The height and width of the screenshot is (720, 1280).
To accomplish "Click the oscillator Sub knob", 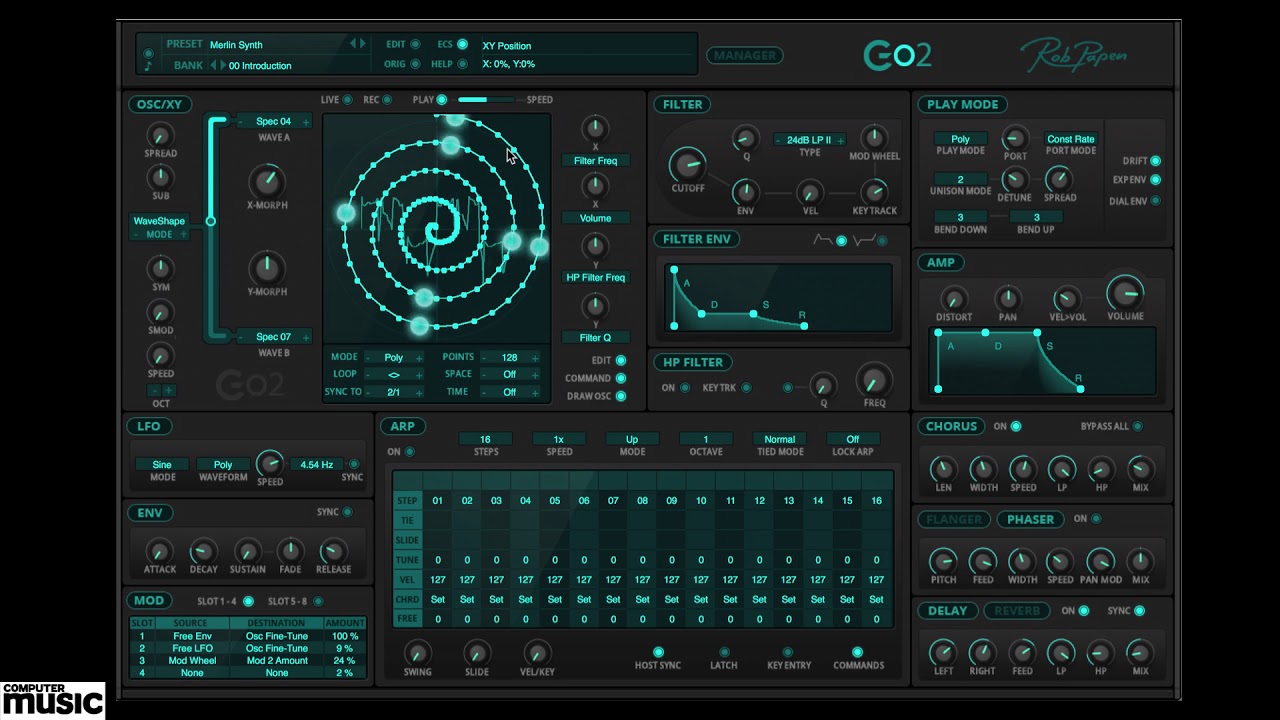I will [x=160, y=177].
